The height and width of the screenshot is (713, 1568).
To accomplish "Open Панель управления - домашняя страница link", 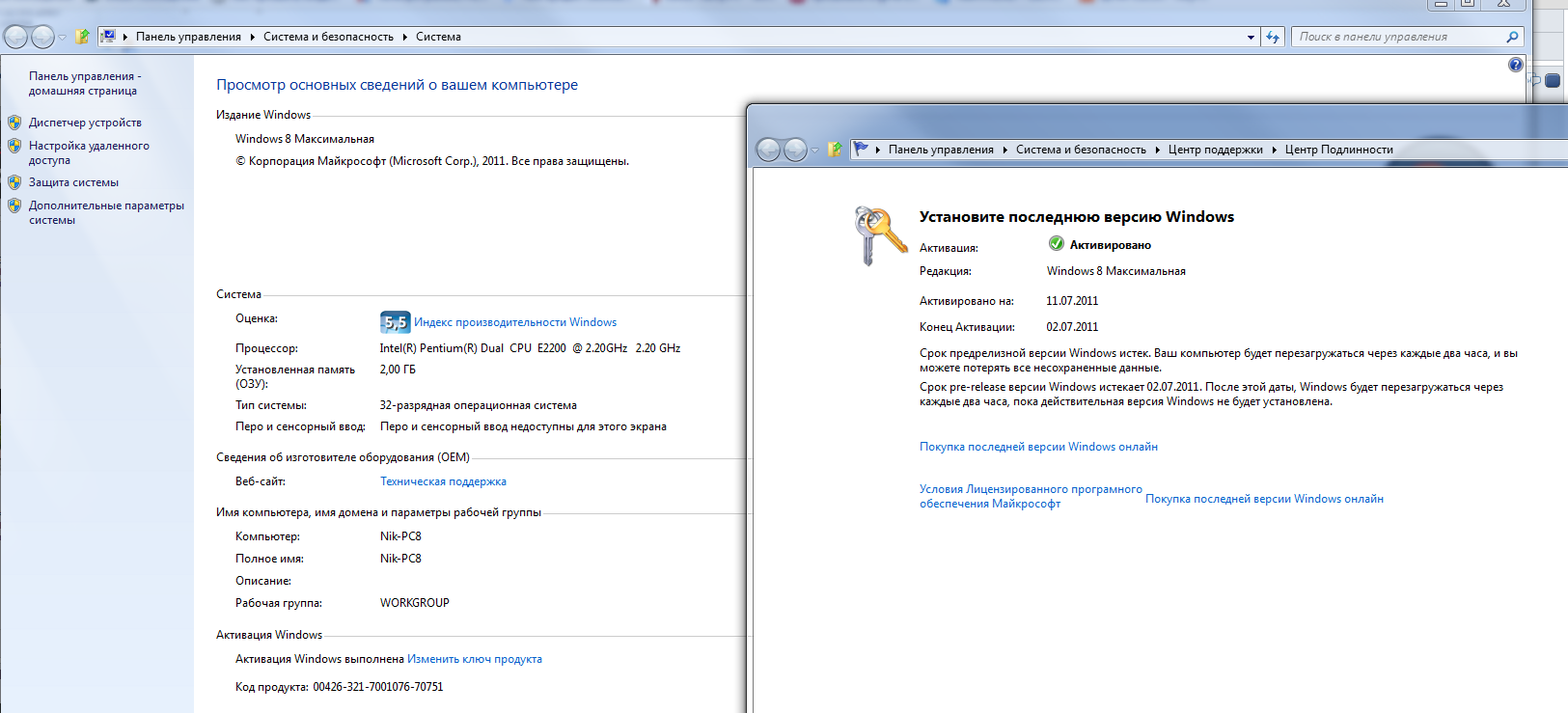I will click(x=85, y=83).
